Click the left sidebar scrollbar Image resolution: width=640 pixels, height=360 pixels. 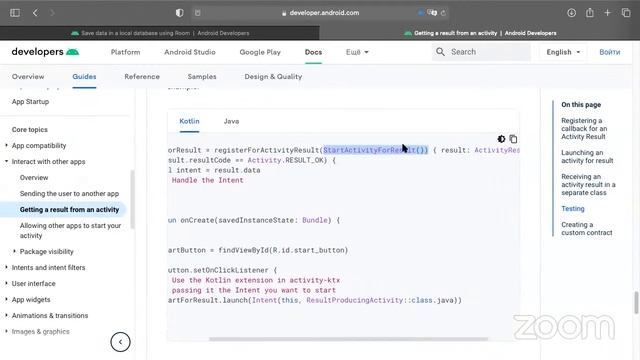click(132, 199)
